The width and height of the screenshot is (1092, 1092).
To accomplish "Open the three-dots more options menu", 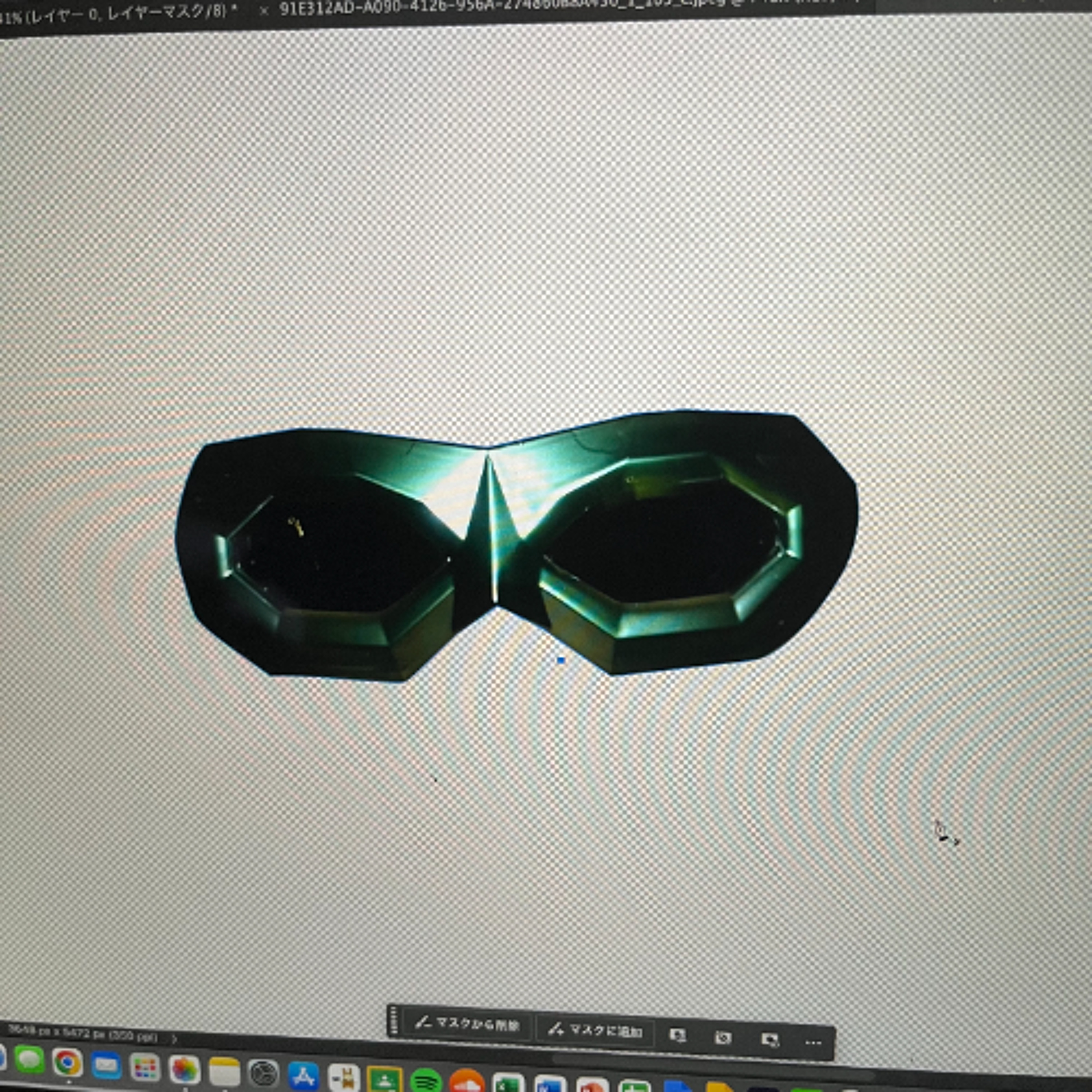I will (x=813, y=1042).
